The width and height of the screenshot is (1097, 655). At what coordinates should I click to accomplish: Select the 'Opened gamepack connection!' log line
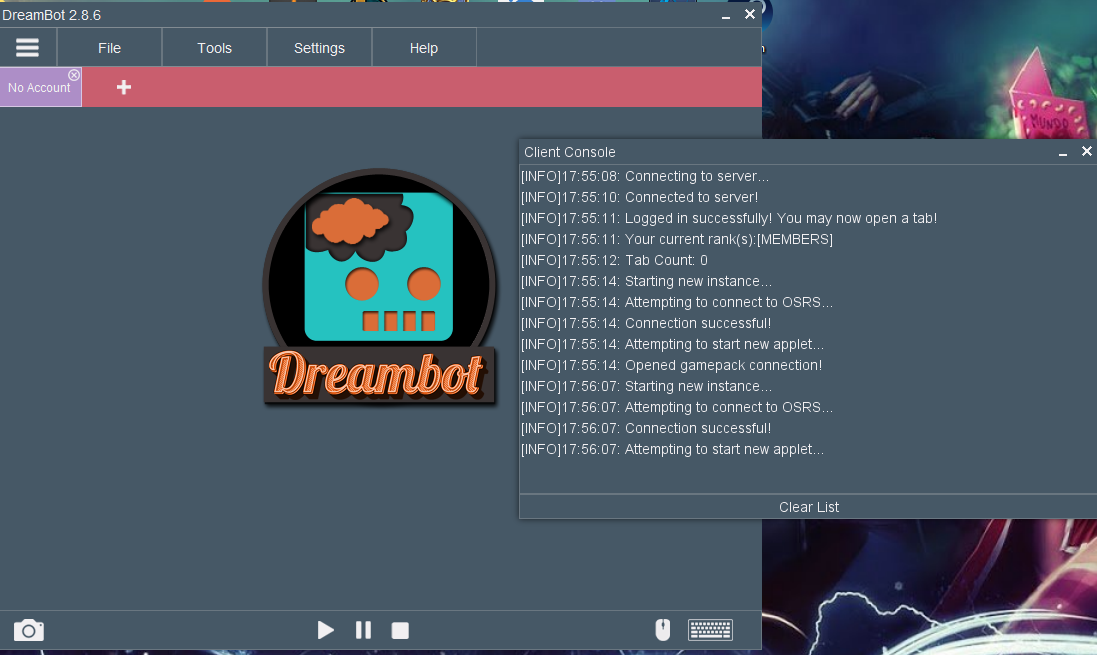tap(672, 365)
